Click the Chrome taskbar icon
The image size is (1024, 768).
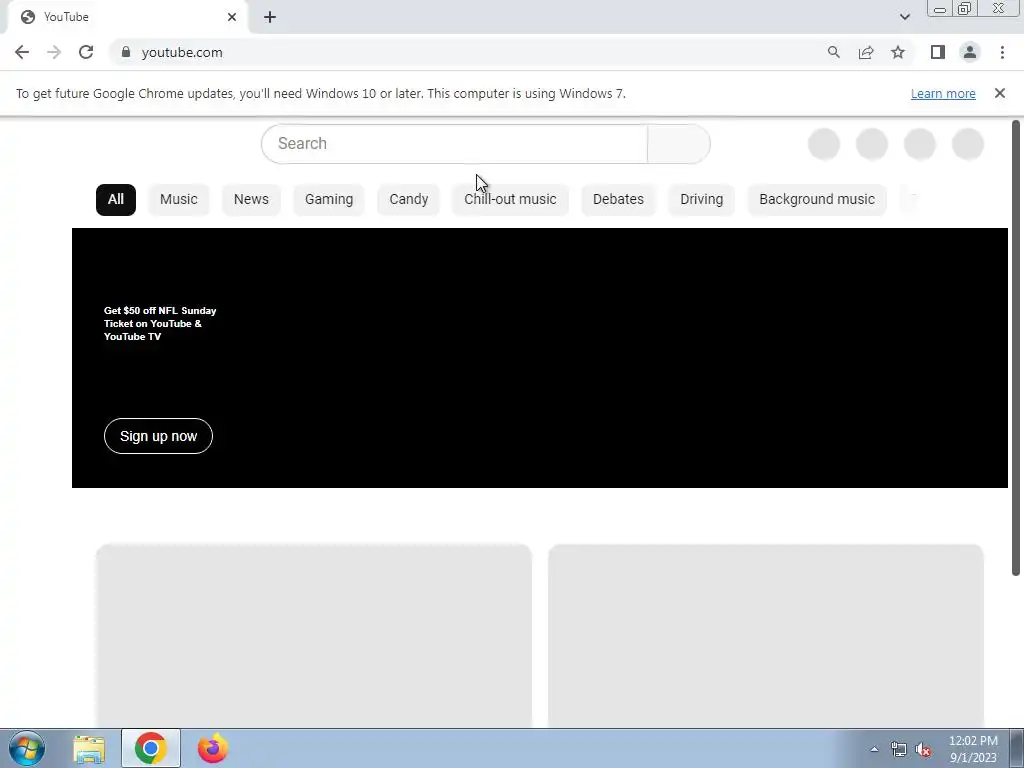click(x=150, y=748)
